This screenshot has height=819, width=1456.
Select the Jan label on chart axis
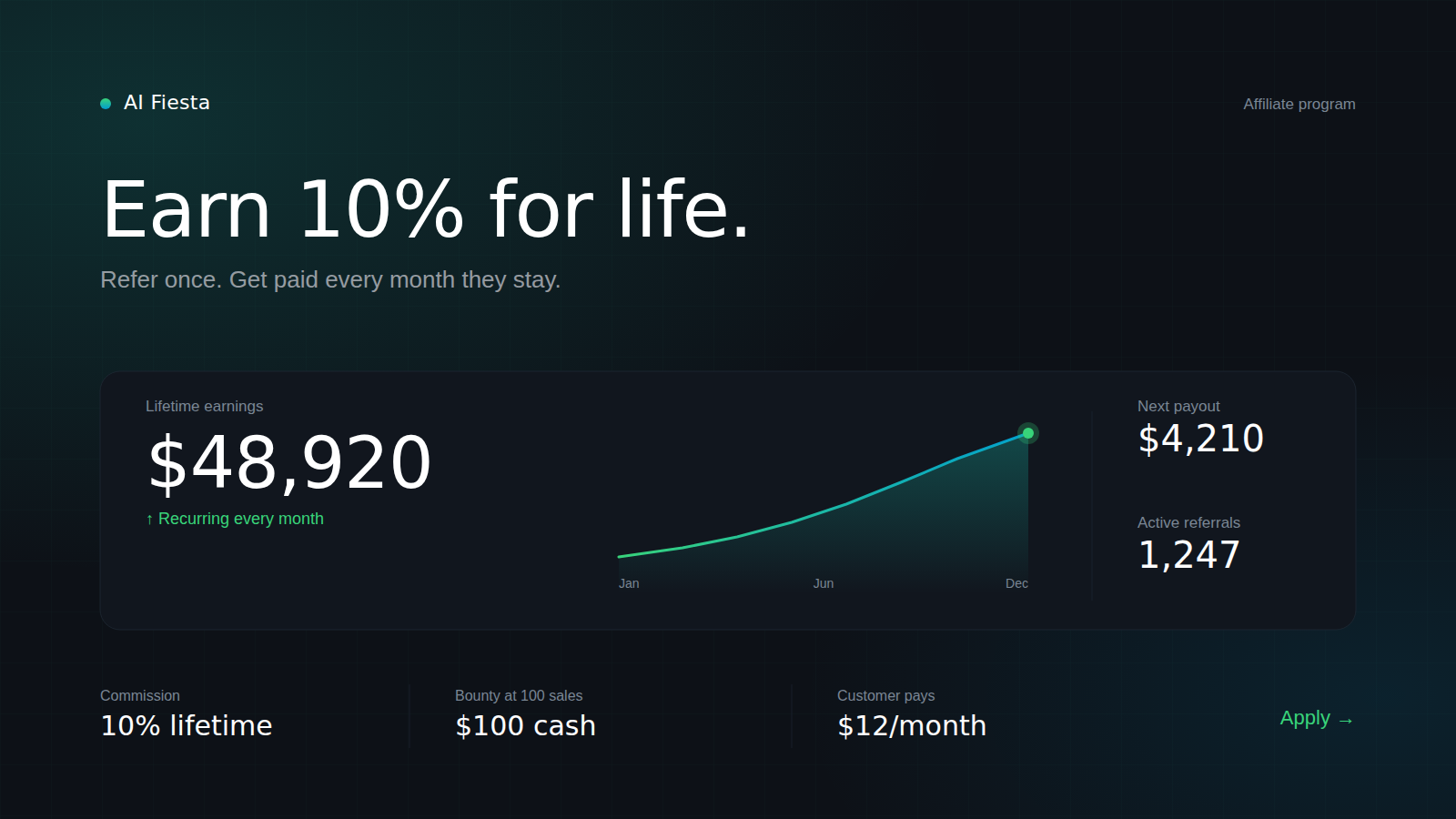[629, 583]
